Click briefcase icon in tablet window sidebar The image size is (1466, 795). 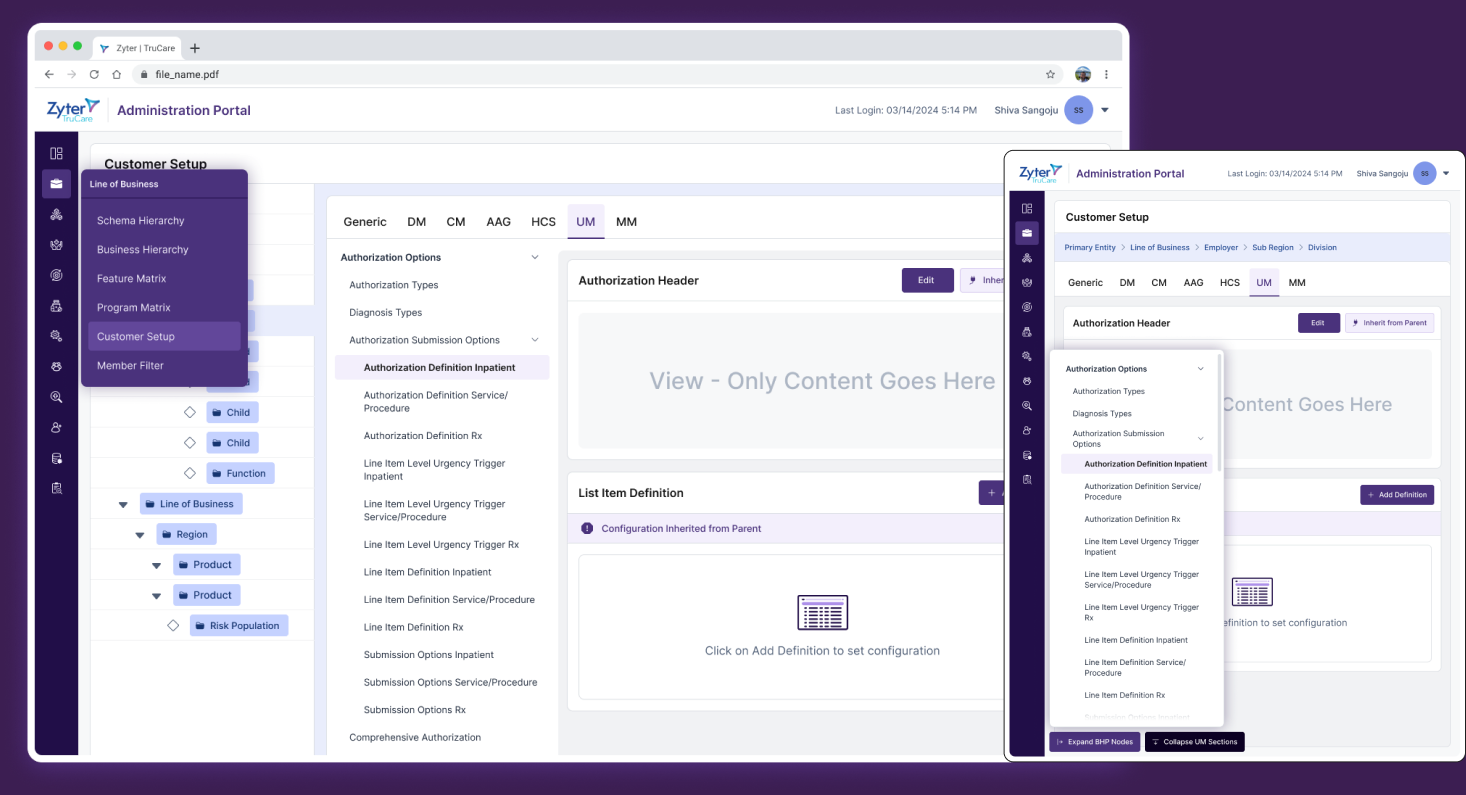click(1026, 233)
